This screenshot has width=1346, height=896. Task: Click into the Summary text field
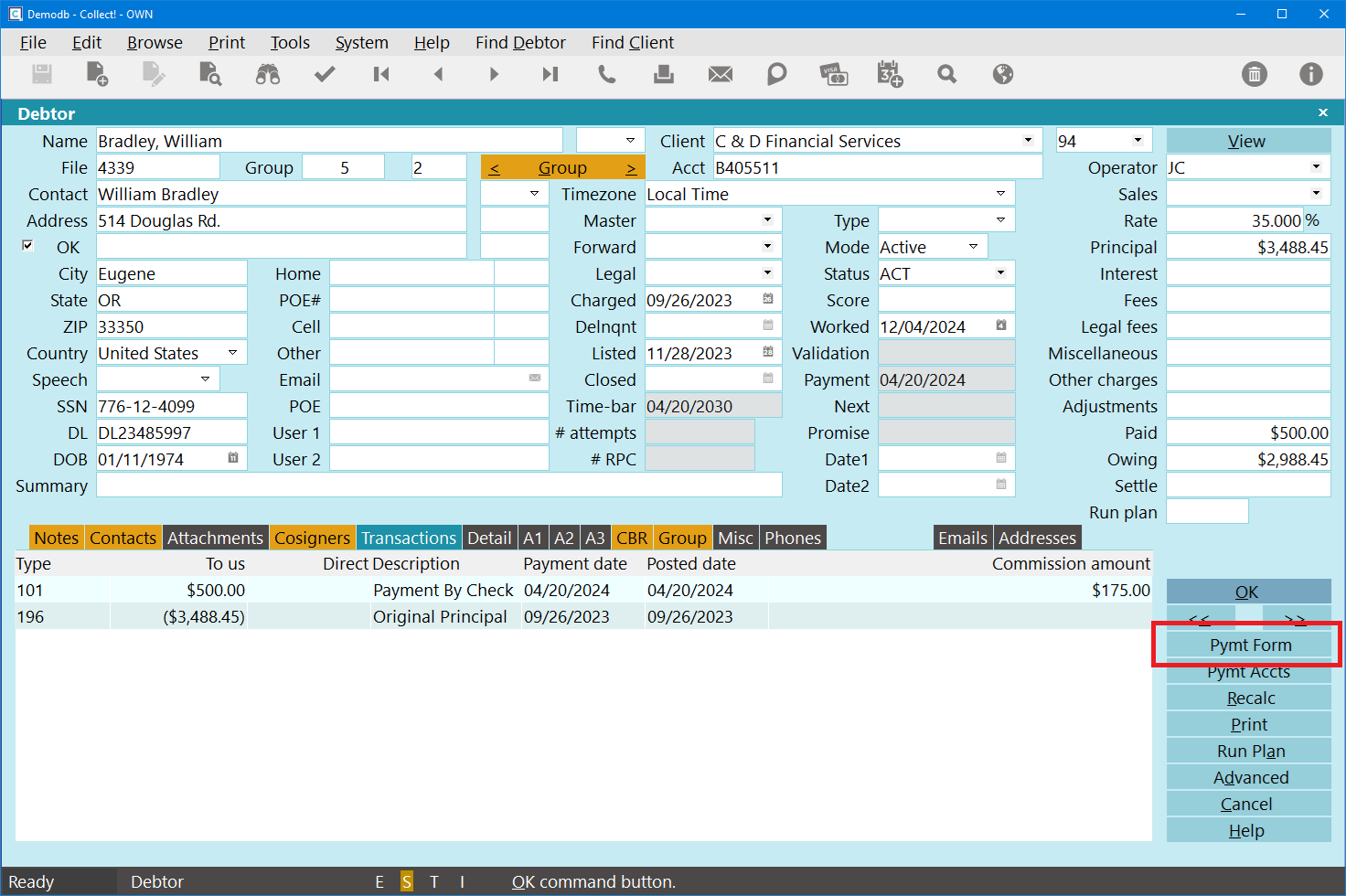pos(439,485)
